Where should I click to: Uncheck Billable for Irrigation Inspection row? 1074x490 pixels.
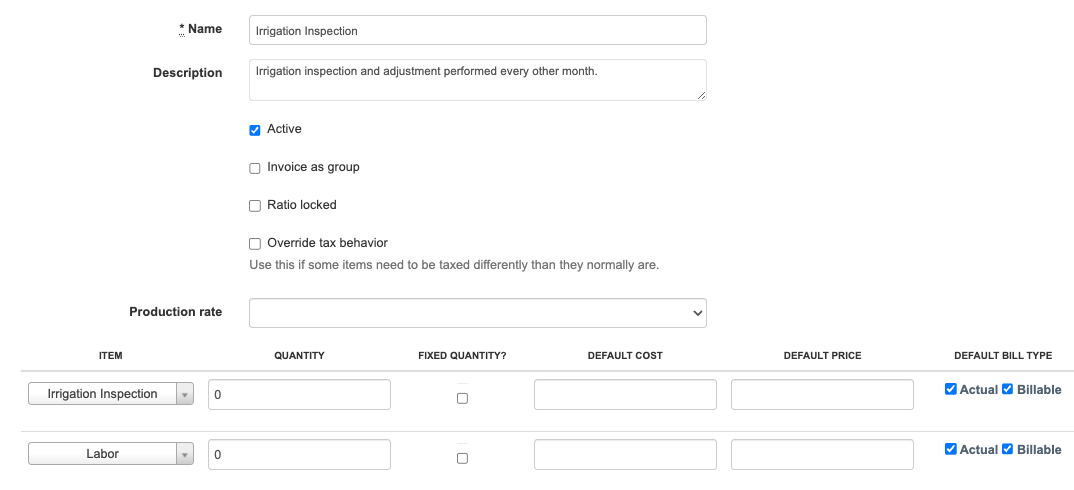(x=1008, y=390)
